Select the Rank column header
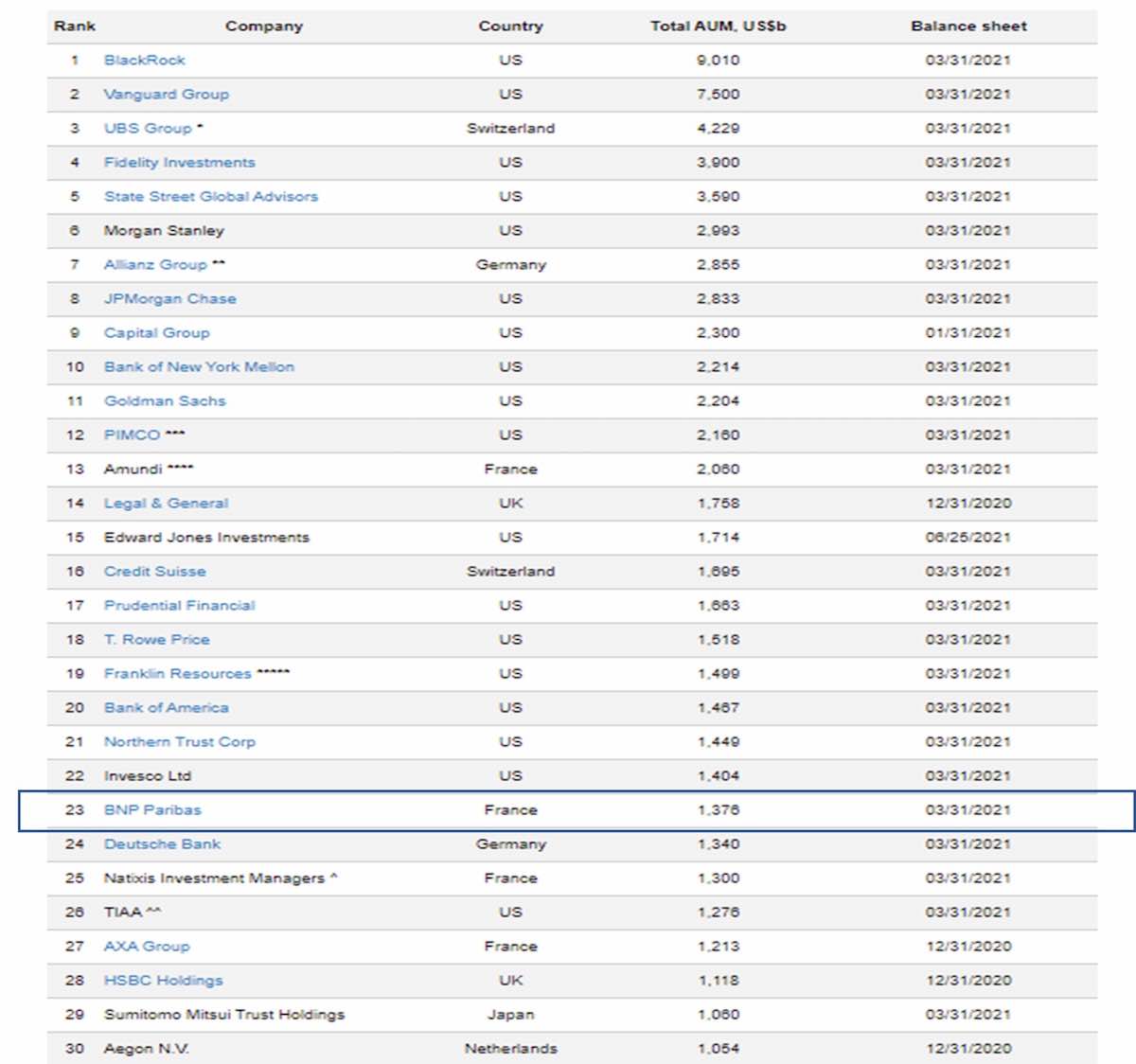The image size is (1136, 1064). tap(75, 26)
